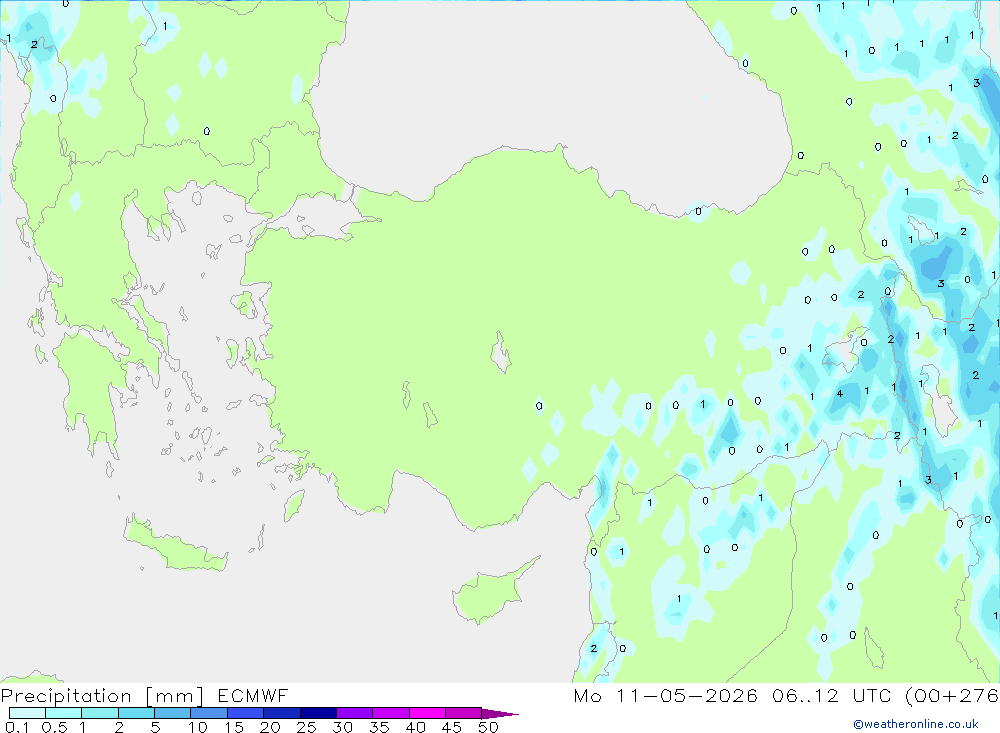Click the 'ECMWF' model label
Viewport: 1000px width, 733px height.
click(x=253, y=695)
